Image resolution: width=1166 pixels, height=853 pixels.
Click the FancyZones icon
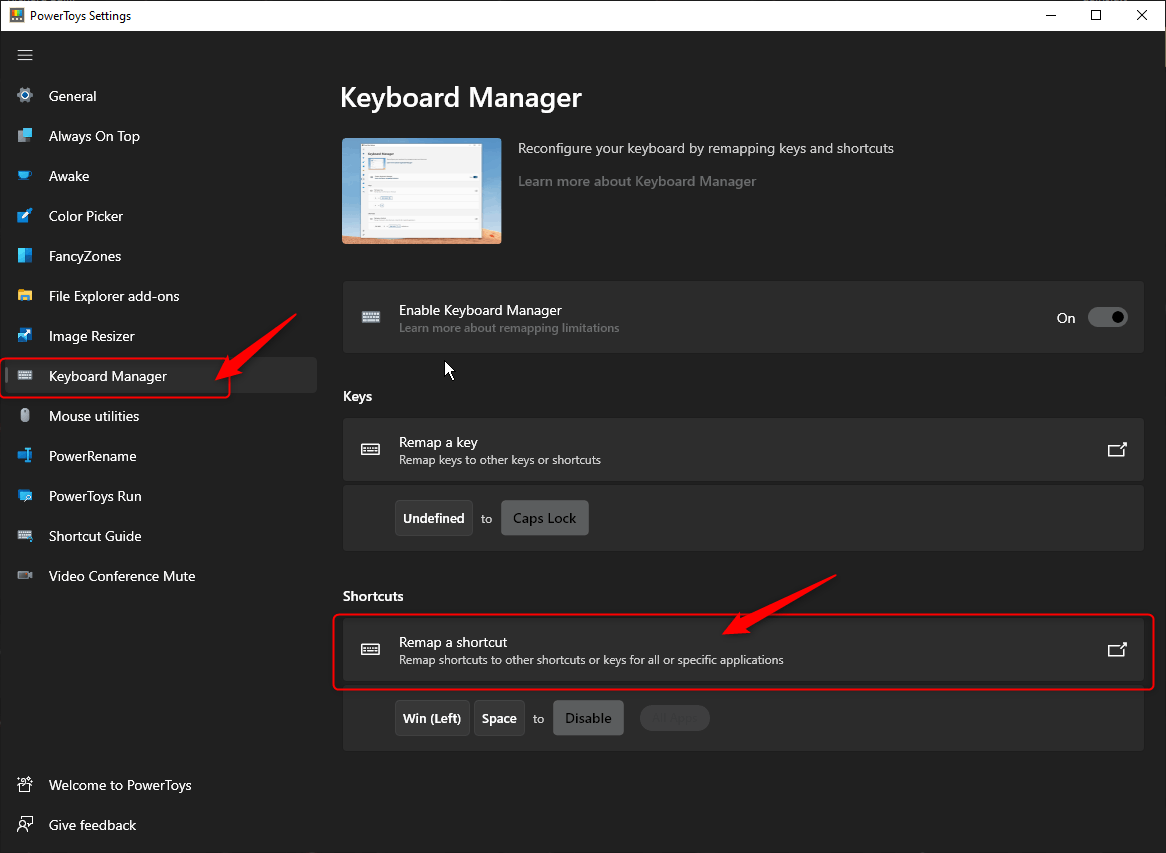click(x=25, y=256)
